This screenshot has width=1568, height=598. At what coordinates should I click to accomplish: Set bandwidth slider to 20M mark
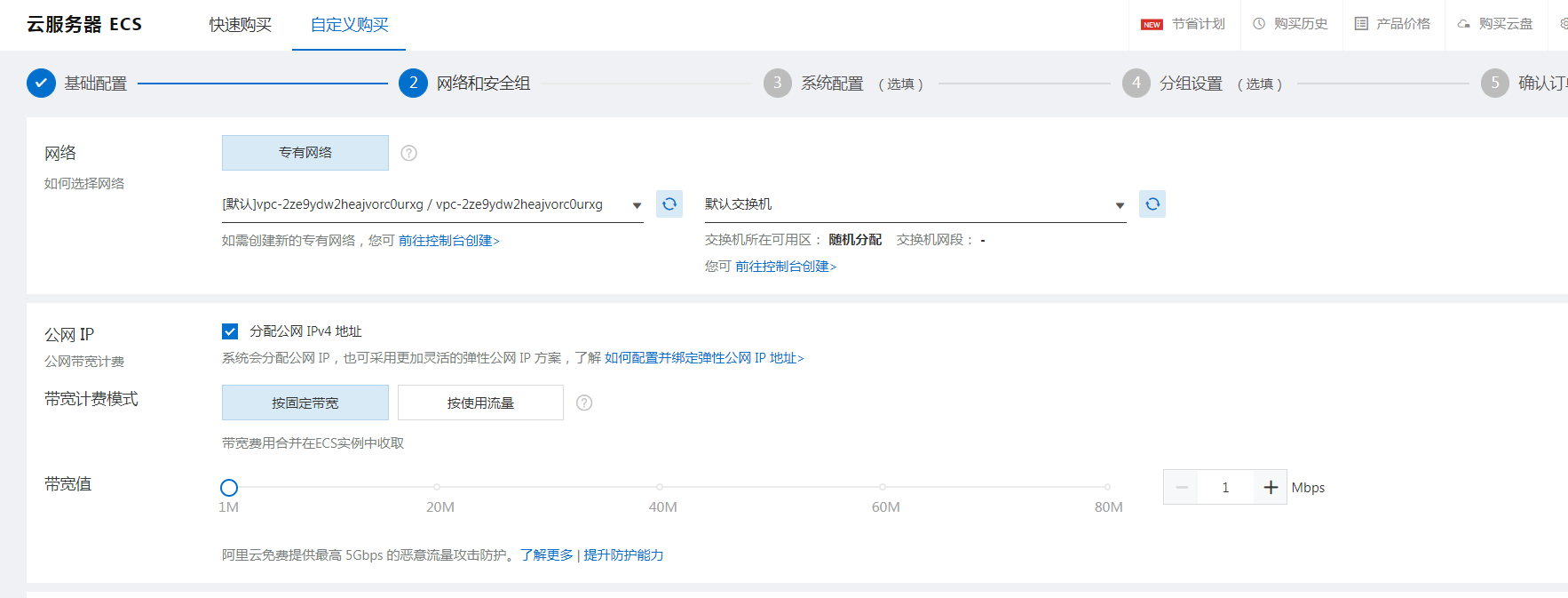437,487
